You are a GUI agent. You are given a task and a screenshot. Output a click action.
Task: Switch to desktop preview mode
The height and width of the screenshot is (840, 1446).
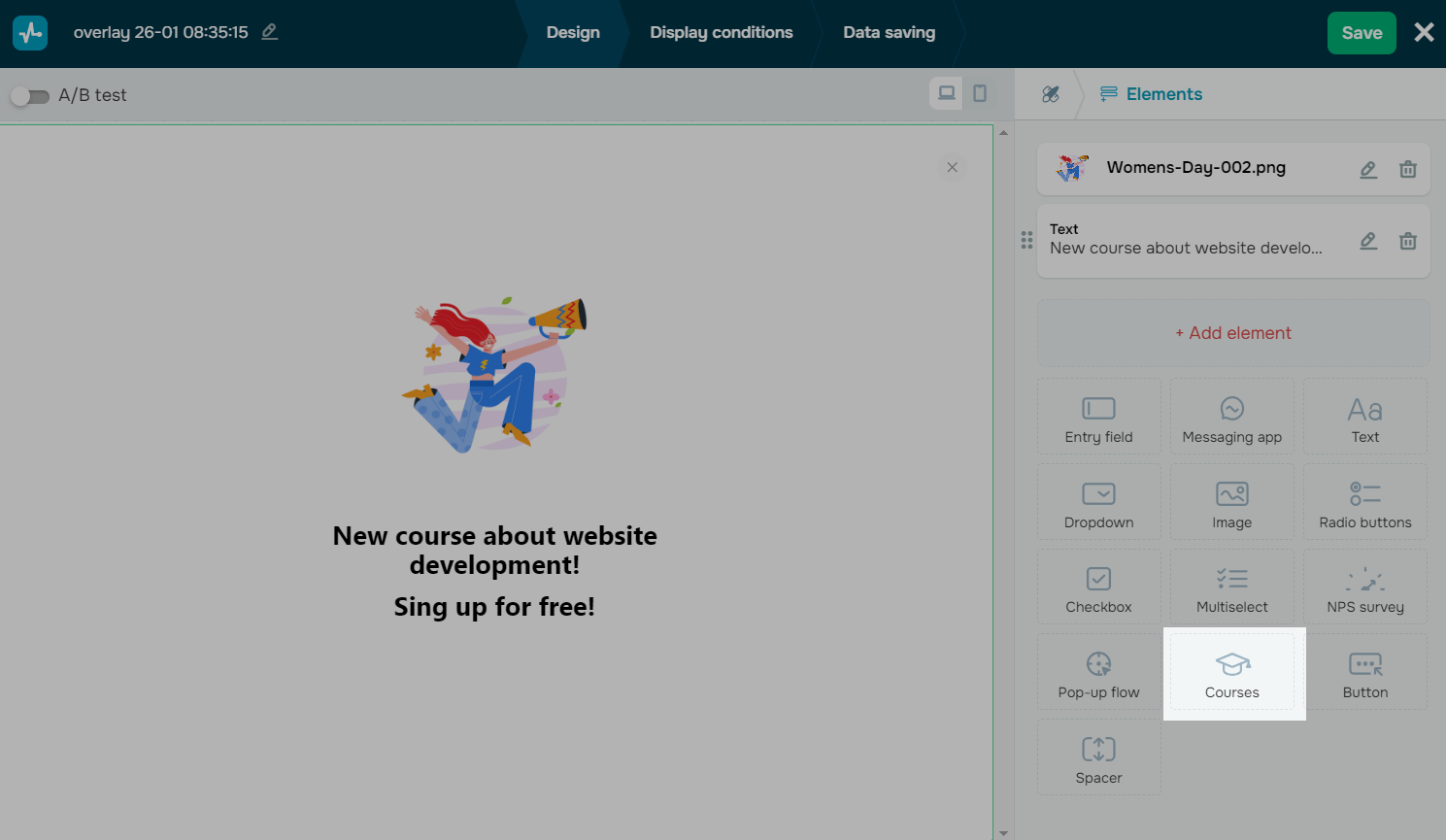coord(946,93)
